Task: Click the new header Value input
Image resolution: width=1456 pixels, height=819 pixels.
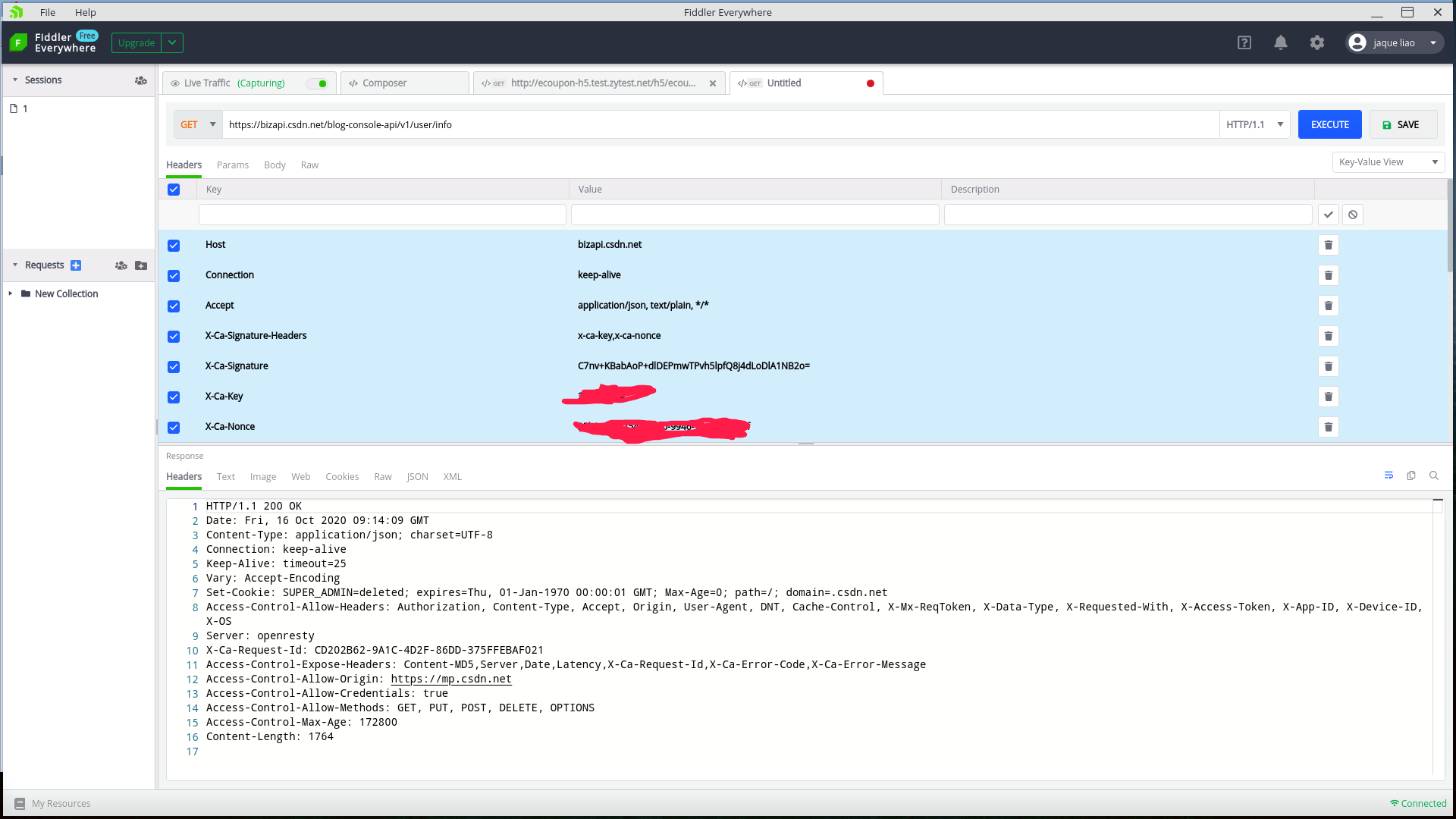Action: click(x=755, y=215)
